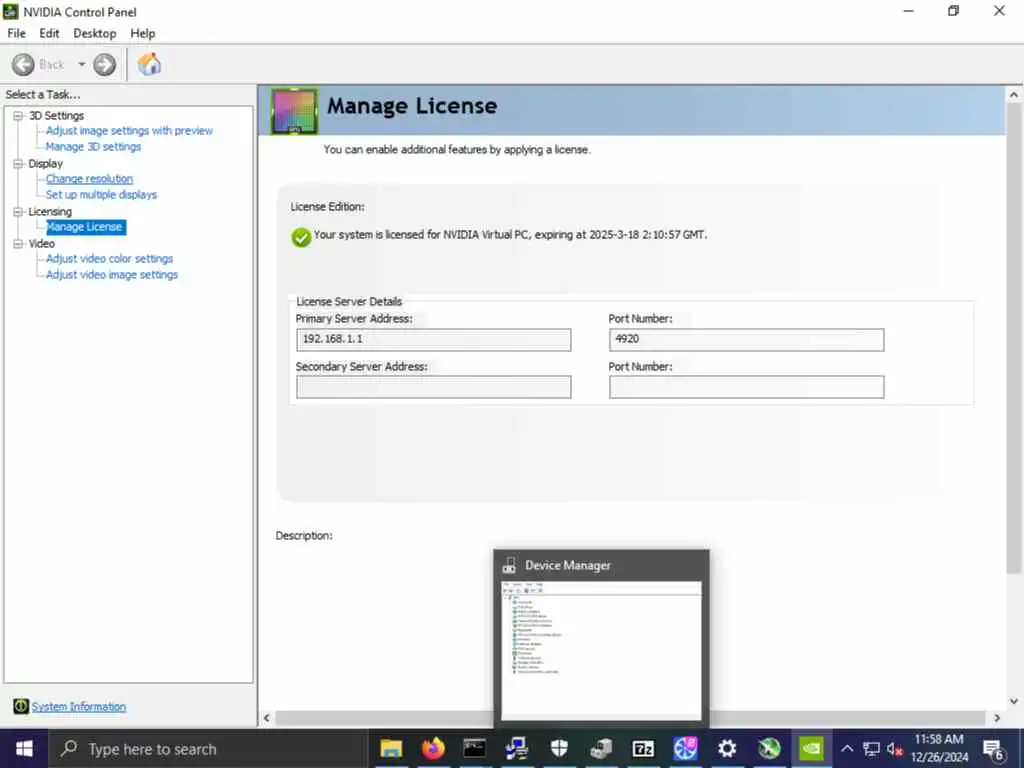The image size is (1024, 768).
Task: Click the taskbar search box
Action: [x=209, y=749]
